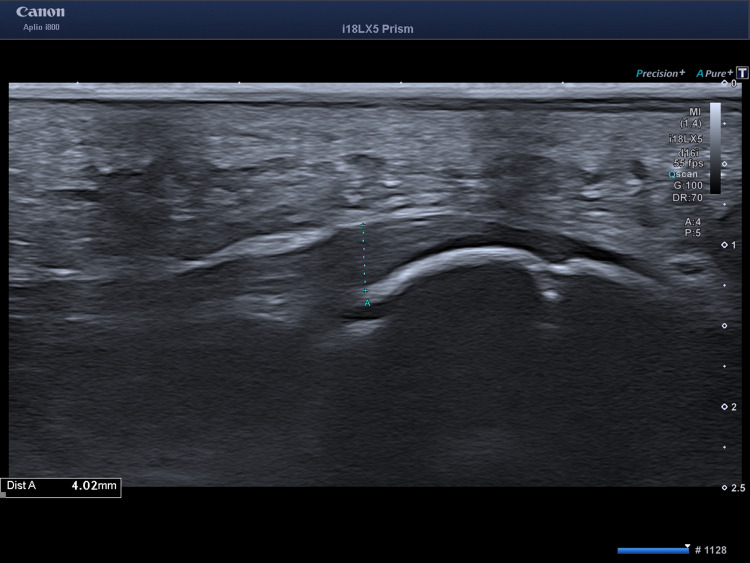Click the lower caliper cross marker
750x563 pixels.
(x=365, y=290)
